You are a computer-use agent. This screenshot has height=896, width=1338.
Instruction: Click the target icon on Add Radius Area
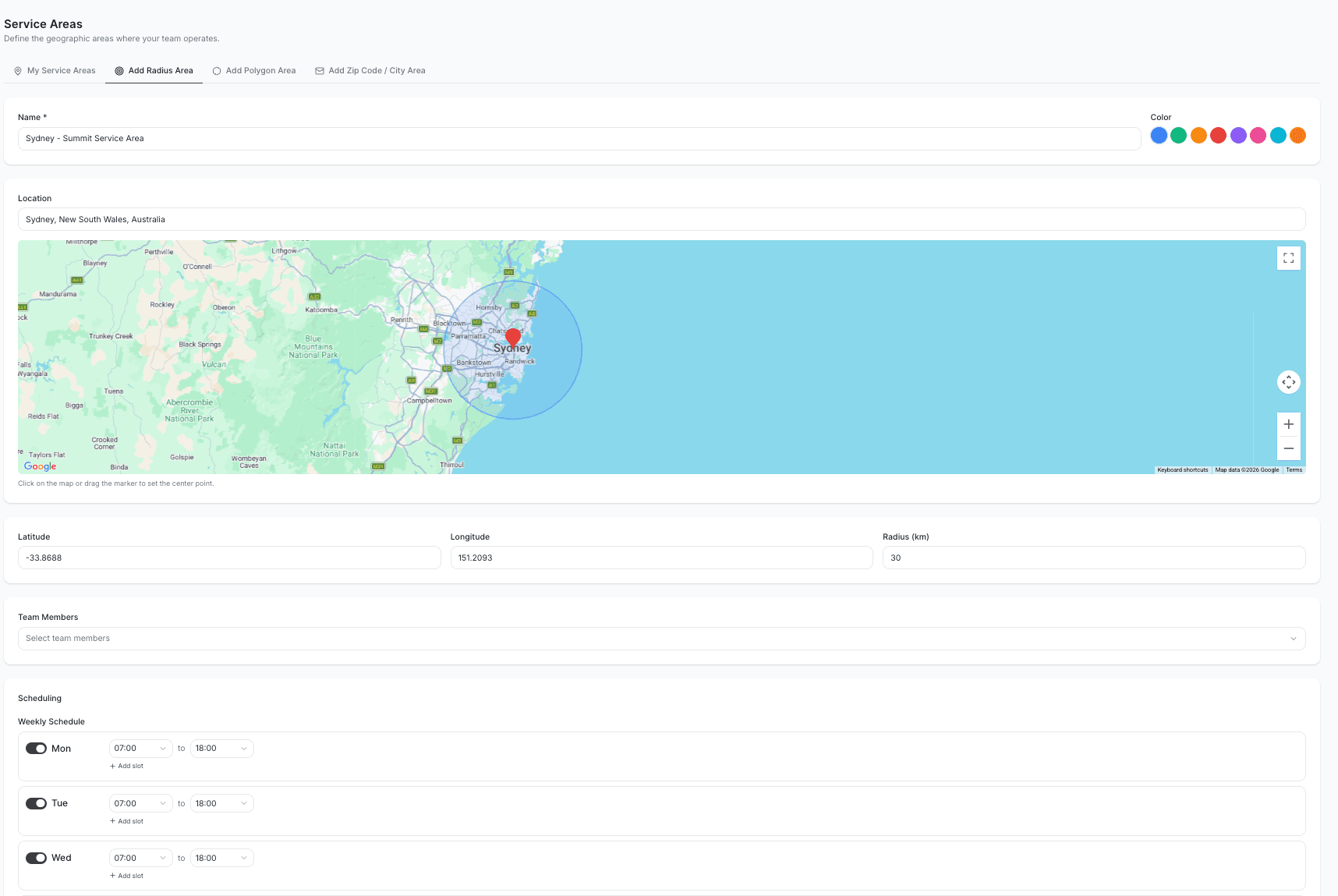click(x=119, y=70)
